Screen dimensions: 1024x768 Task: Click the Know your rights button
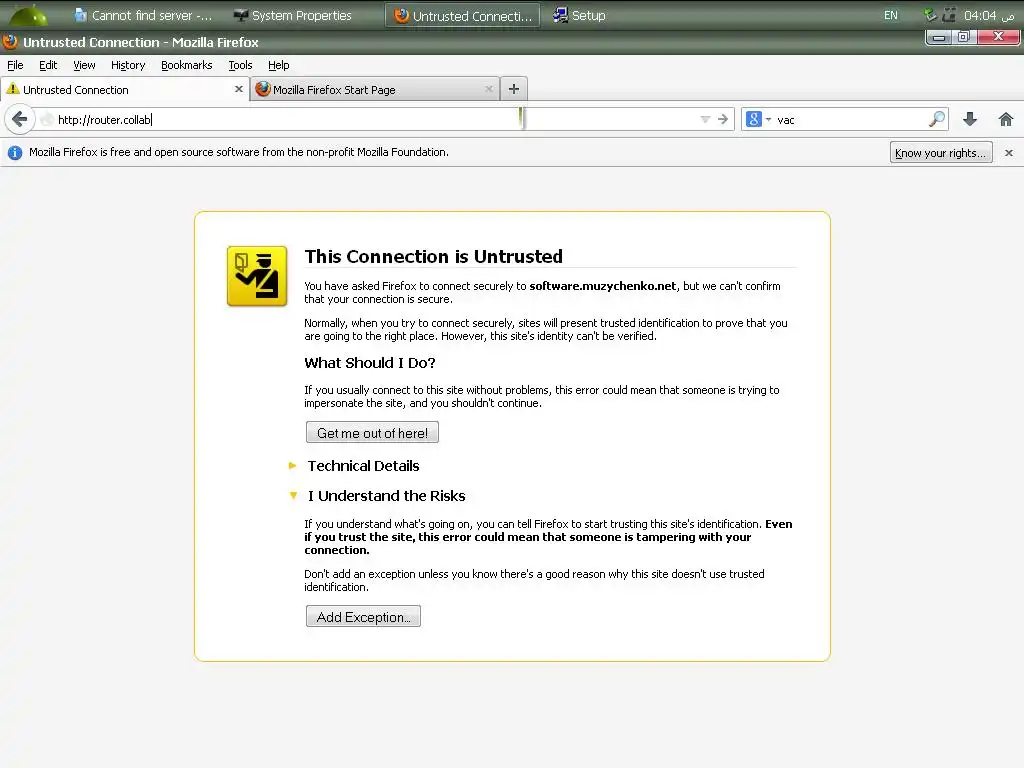click(940, 153)
